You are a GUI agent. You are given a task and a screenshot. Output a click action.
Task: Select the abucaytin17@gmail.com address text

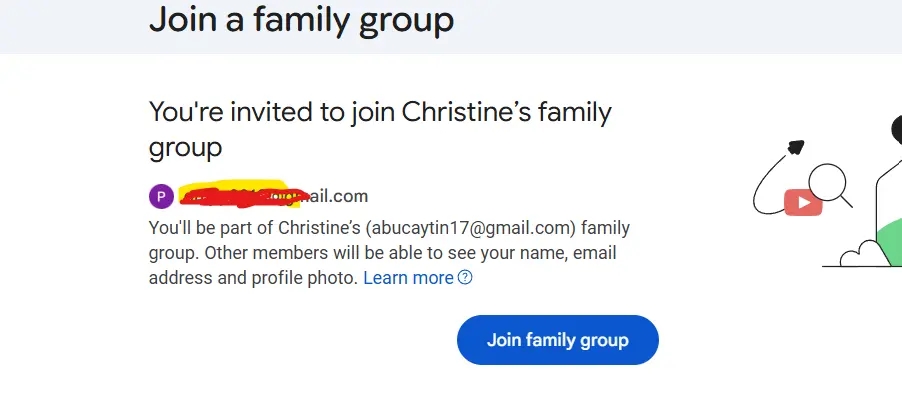471,228
